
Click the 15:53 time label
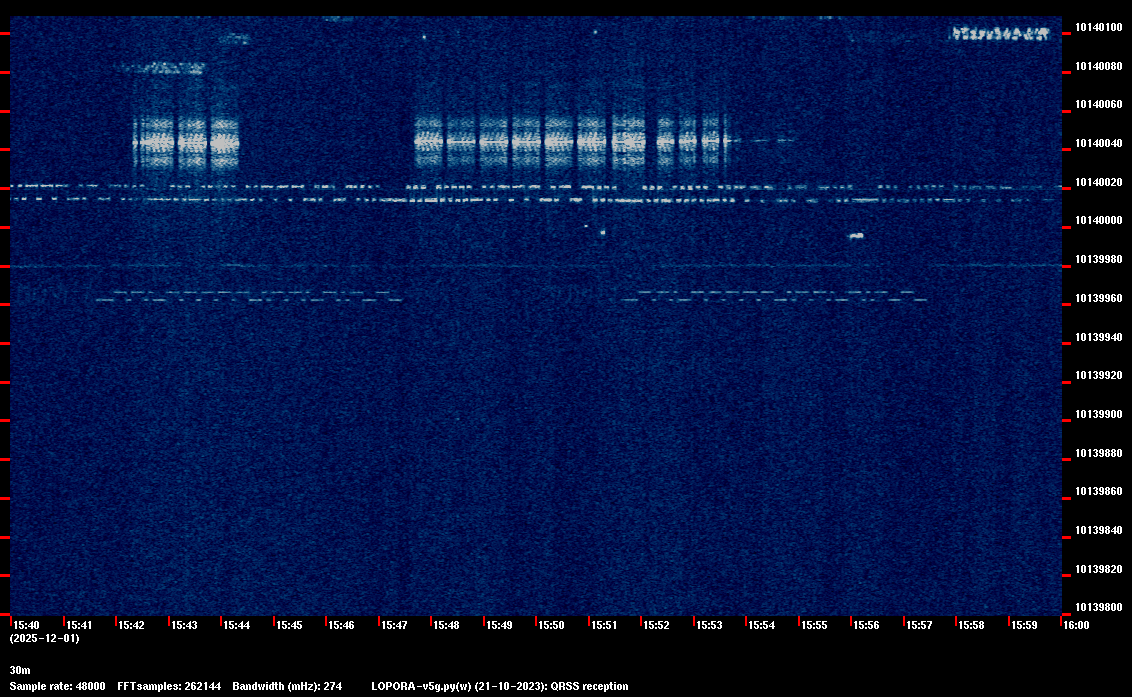(709, 625)
